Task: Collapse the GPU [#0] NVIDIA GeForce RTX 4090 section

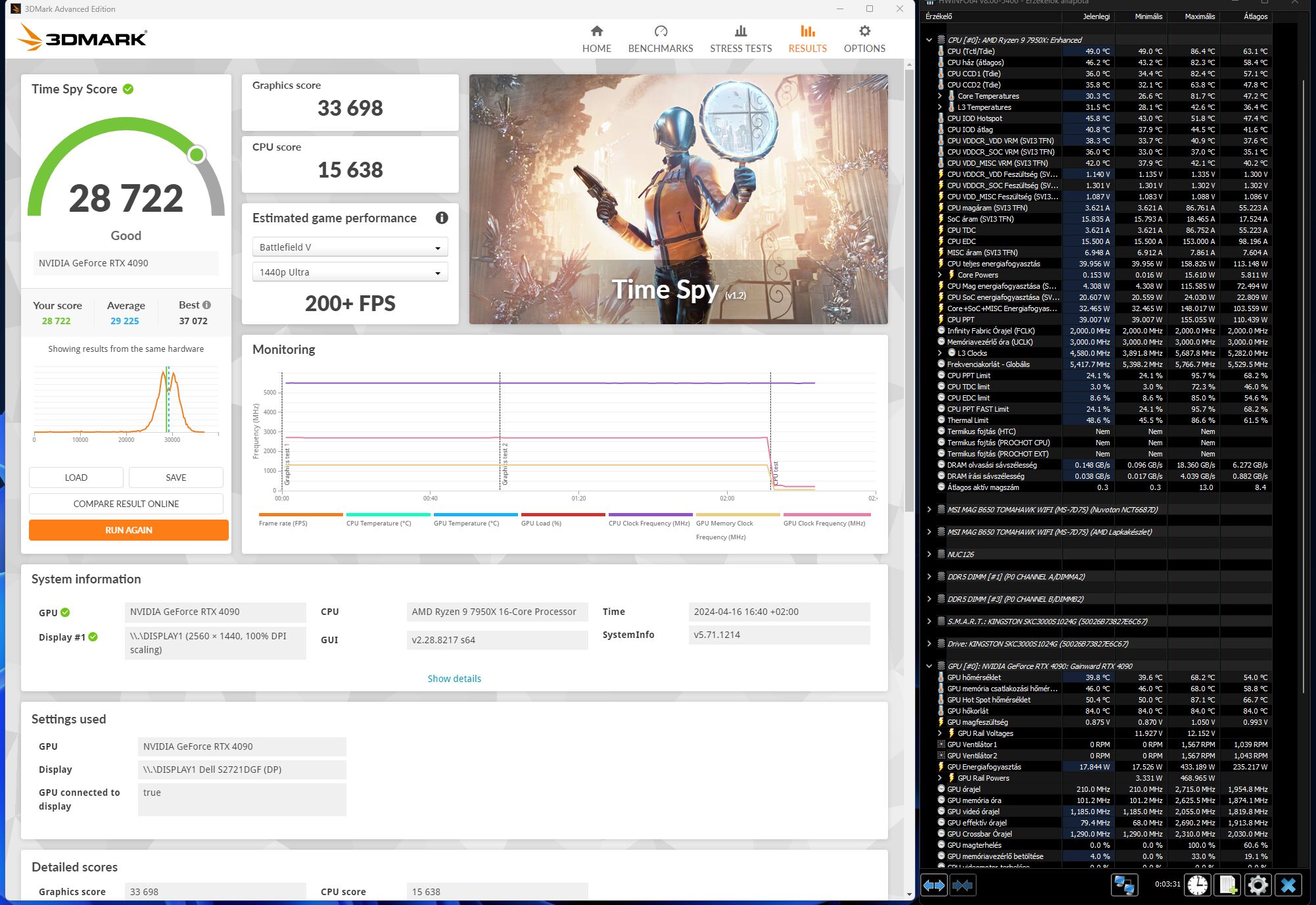Action: pos(929,666)
